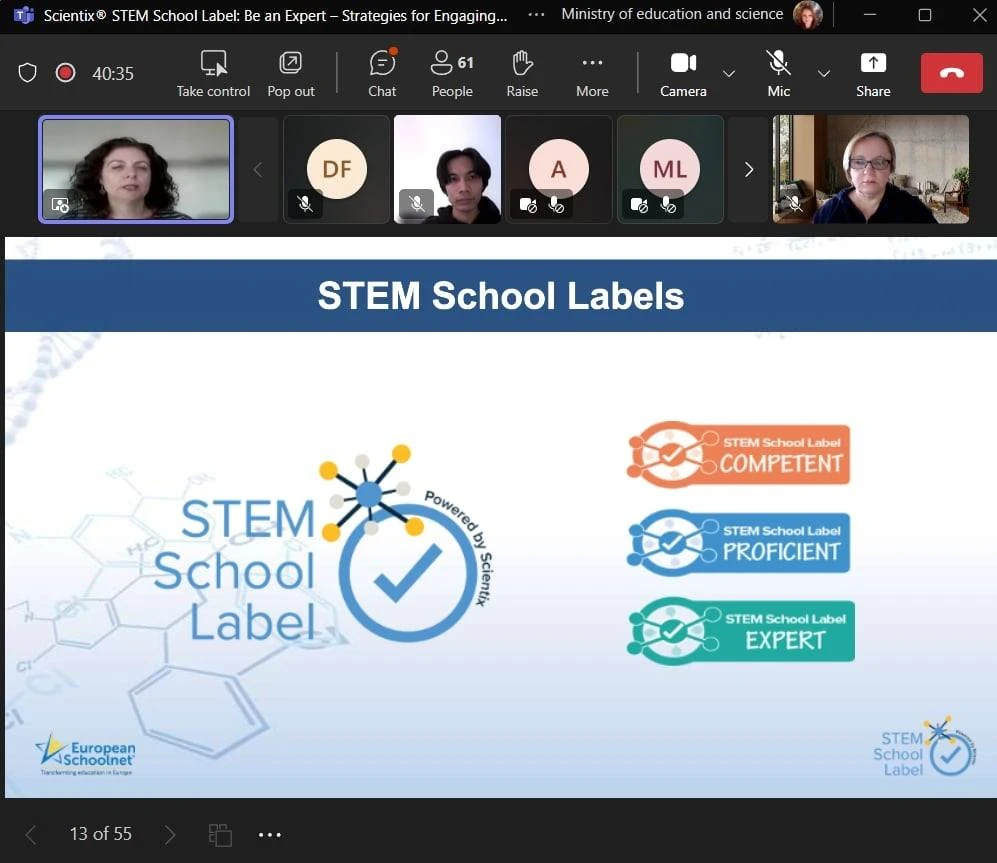Screen dimensions: 997x863
Task: Click muted mic icon on ML tile
Action: pyautogui.click(x=668, y=205)
